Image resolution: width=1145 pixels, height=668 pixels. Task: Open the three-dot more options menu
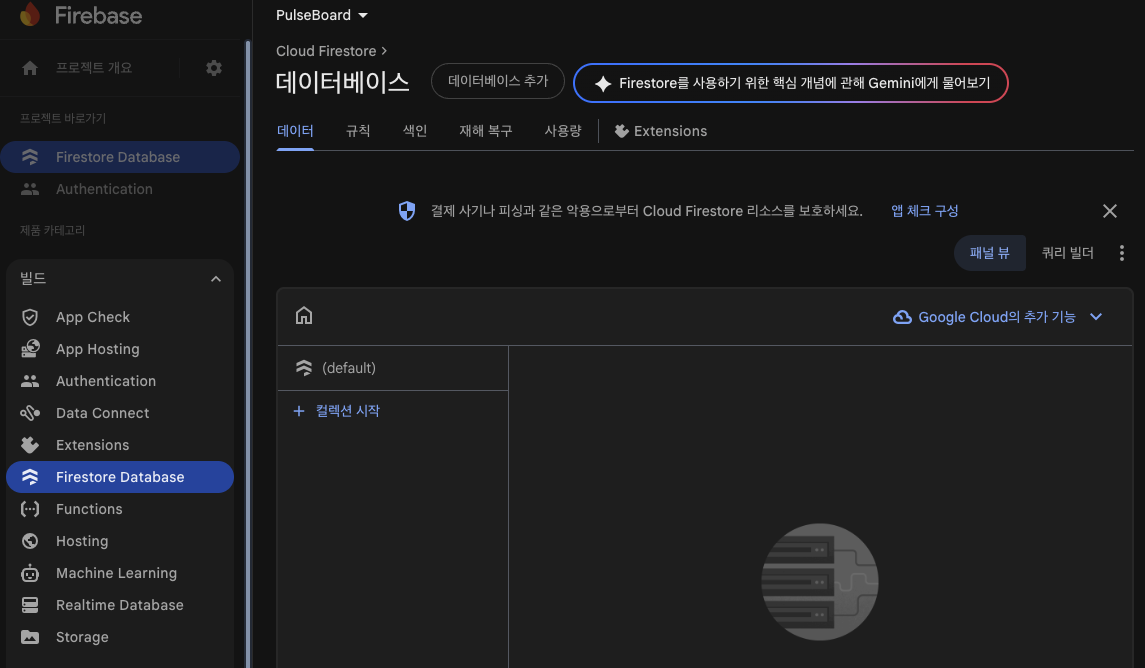click(x=1122, y=253)
